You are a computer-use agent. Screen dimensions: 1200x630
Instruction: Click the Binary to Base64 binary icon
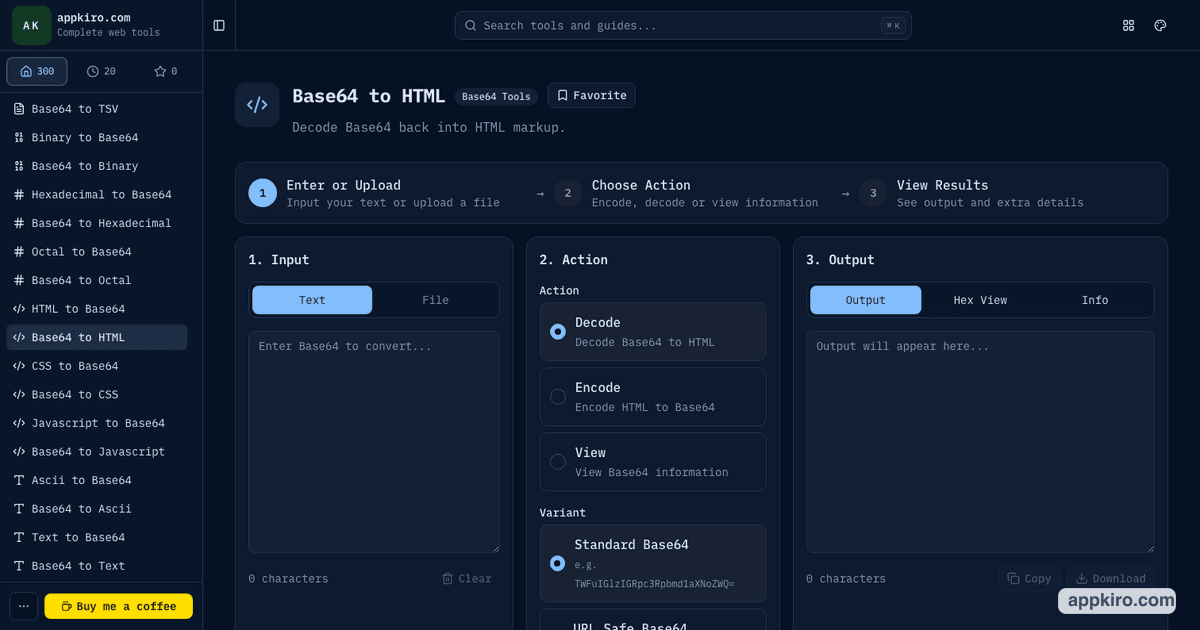(x=19, y=137)
